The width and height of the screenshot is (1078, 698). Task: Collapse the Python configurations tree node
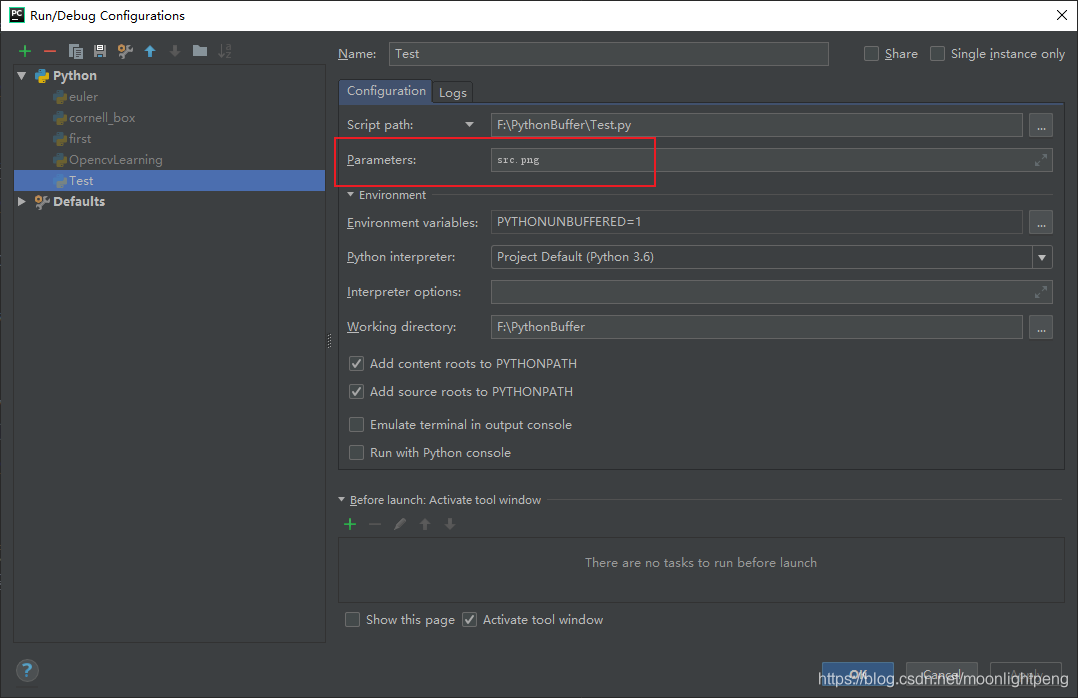click(22, 76)
